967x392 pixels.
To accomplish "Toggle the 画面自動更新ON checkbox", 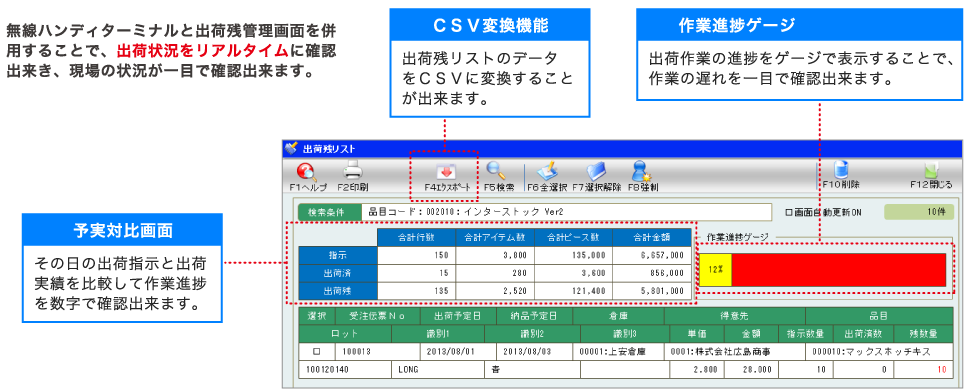I will 789,213.
